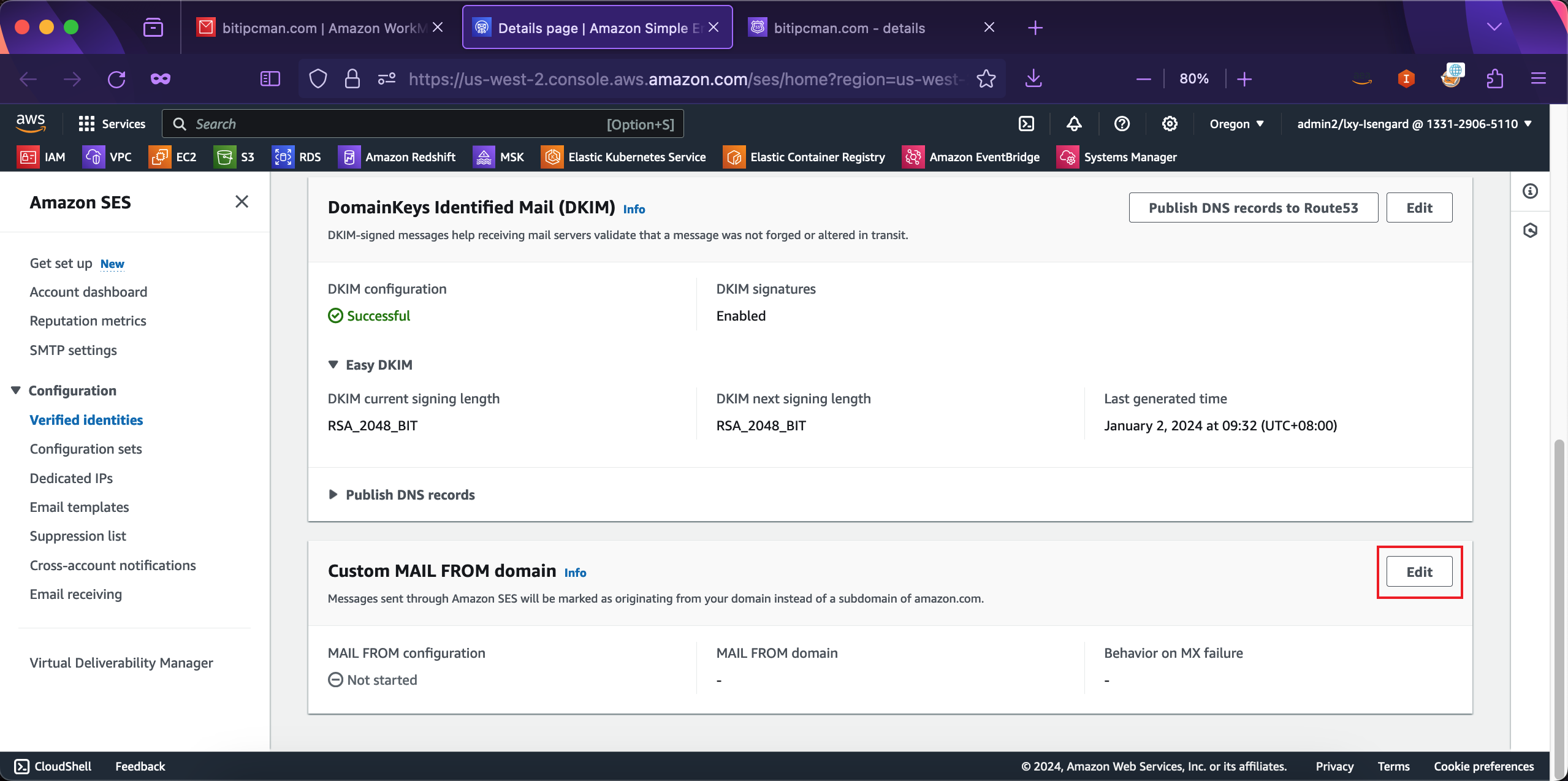Open the AWS home logo
1568x781 pixels.
(x=31, y=123)
